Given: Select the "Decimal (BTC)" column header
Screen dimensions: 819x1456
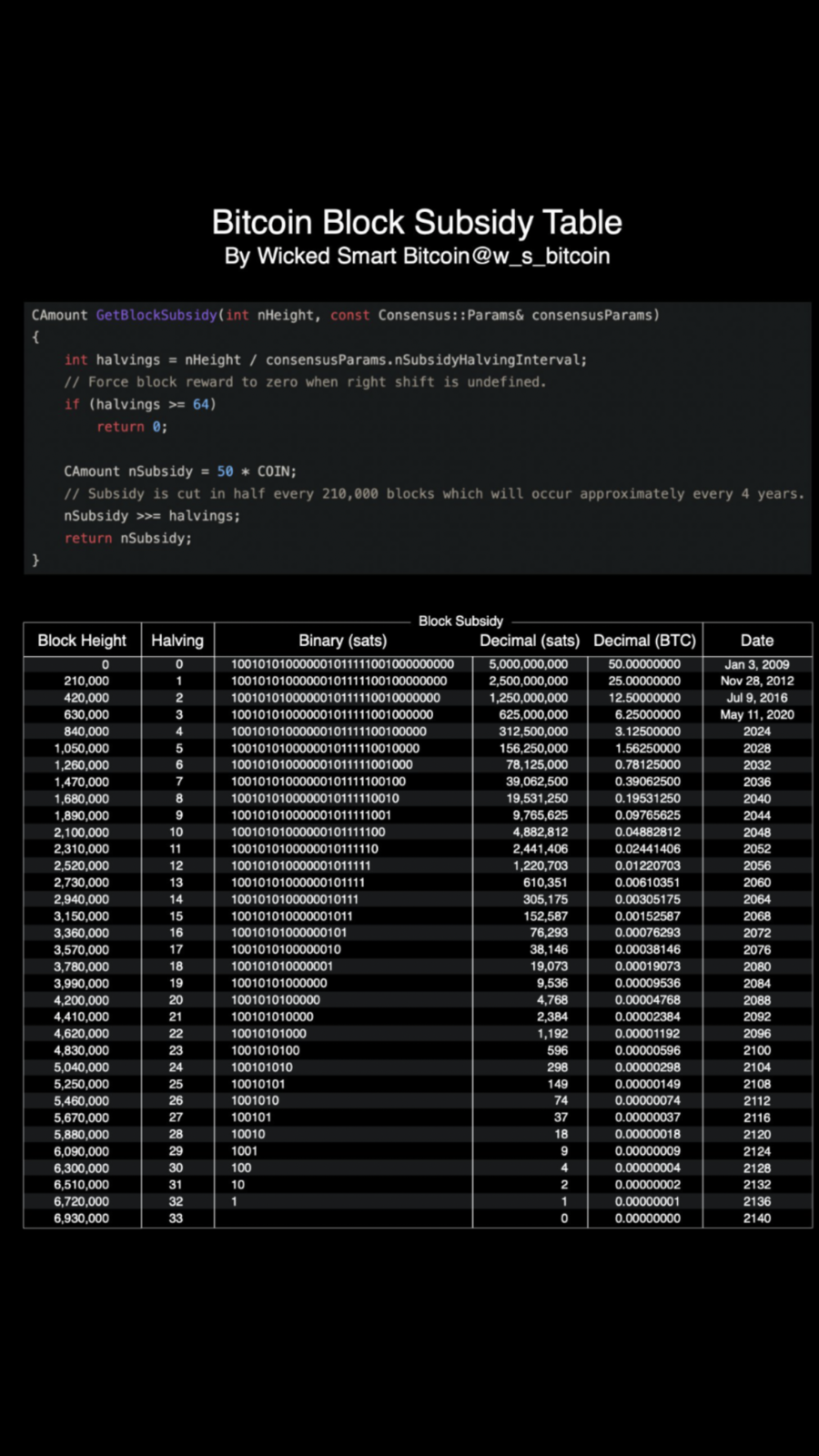Looking at the screenshot, I should (x=644, y=641).
